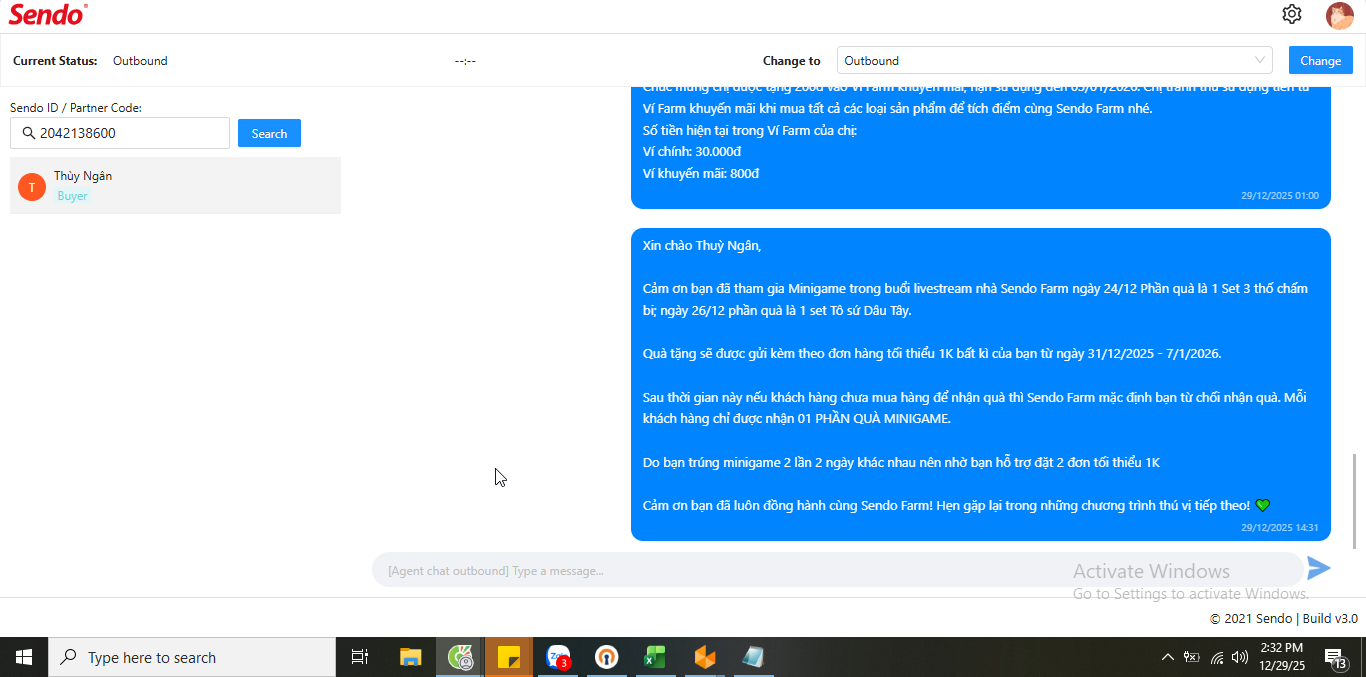Click the 'Change to' label

(791, 60)
